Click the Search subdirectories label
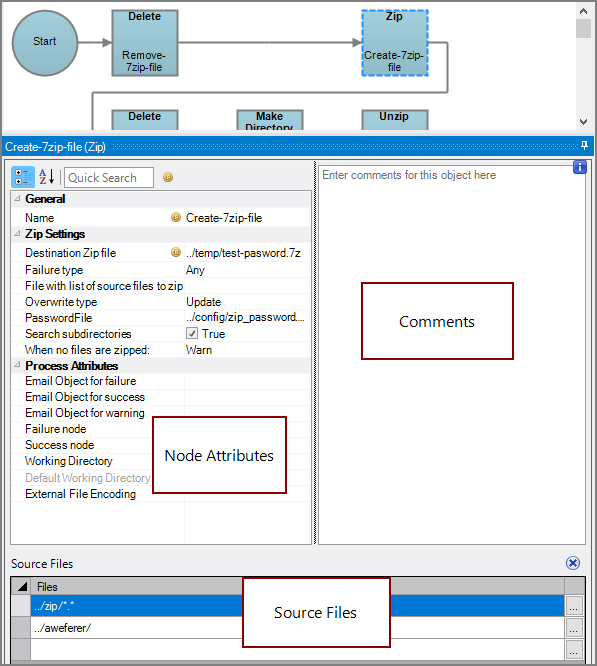The width and height of the screenshot is (597, 666). pyautogui.click(x=78, y=334)
